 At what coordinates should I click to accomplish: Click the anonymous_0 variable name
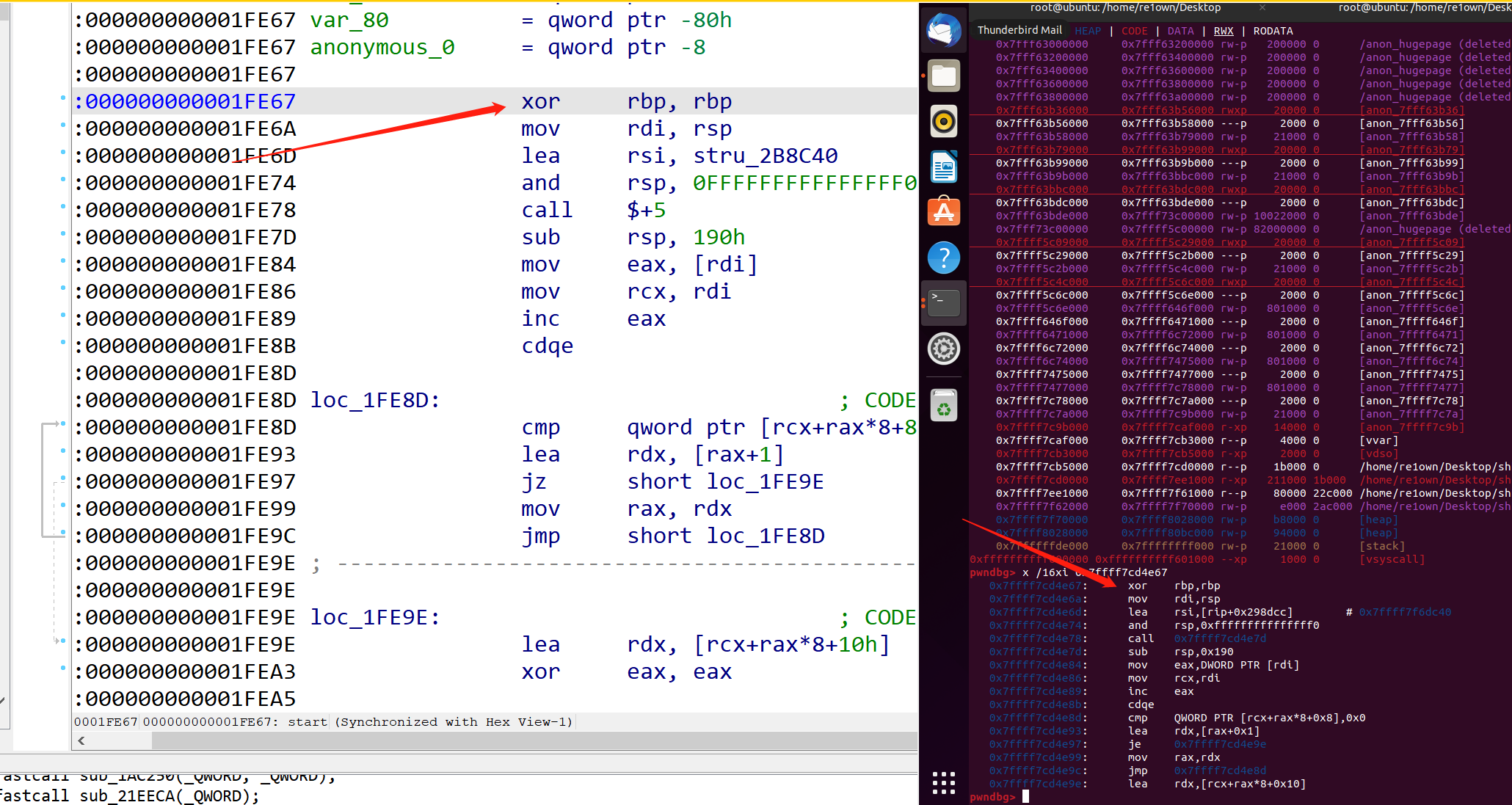[x=382, y=47]
